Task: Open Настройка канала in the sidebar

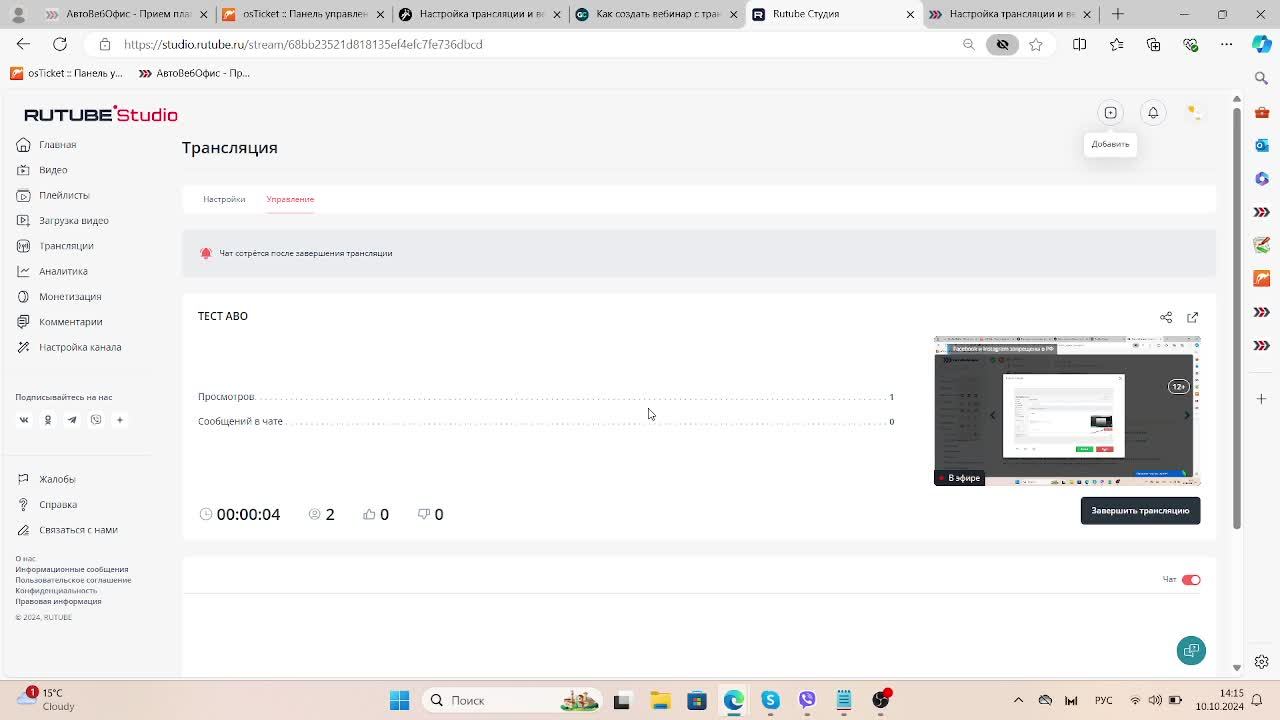Action: [x=69, y=347]
